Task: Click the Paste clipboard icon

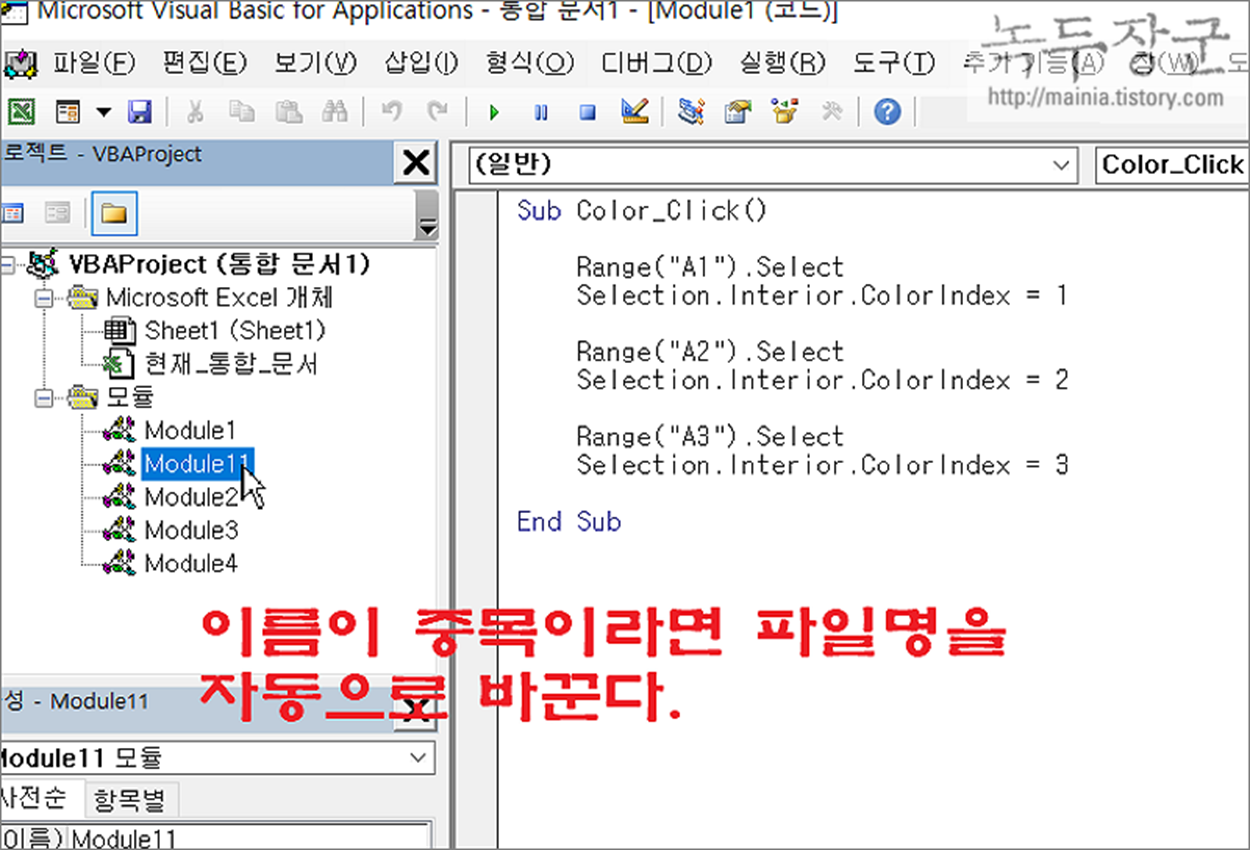Action: [288, 111]
